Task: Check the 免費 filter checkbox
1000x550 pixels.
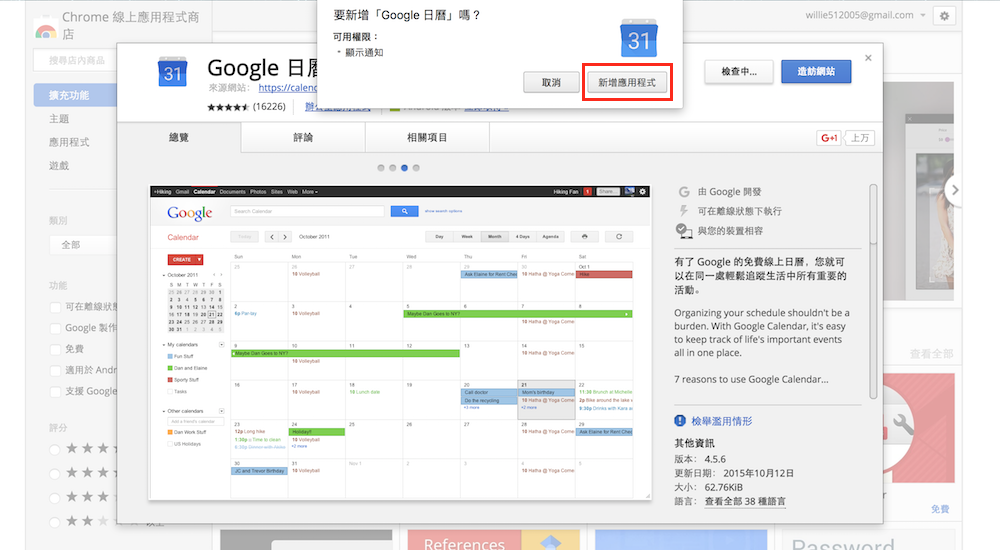Action: [56, 349]
